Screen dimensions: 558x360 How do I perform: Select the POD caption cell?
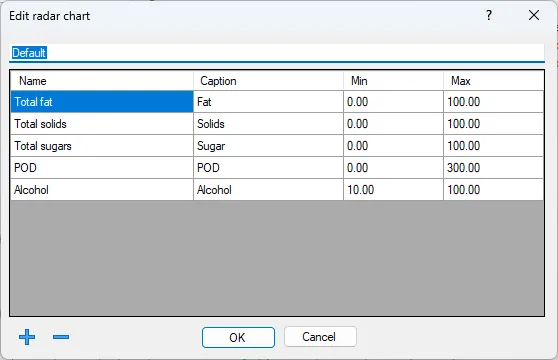pos(269,168)
